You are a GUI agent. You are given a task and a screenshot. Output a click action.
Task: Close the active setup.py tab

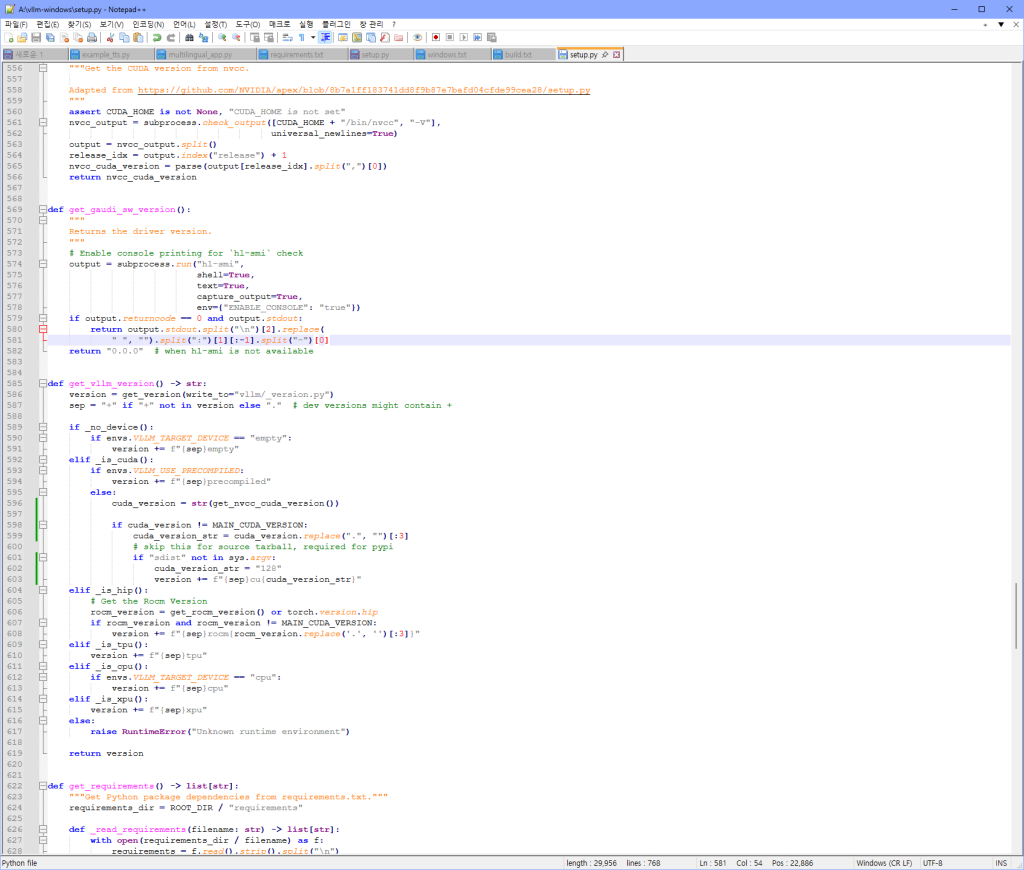click(617, 54)
